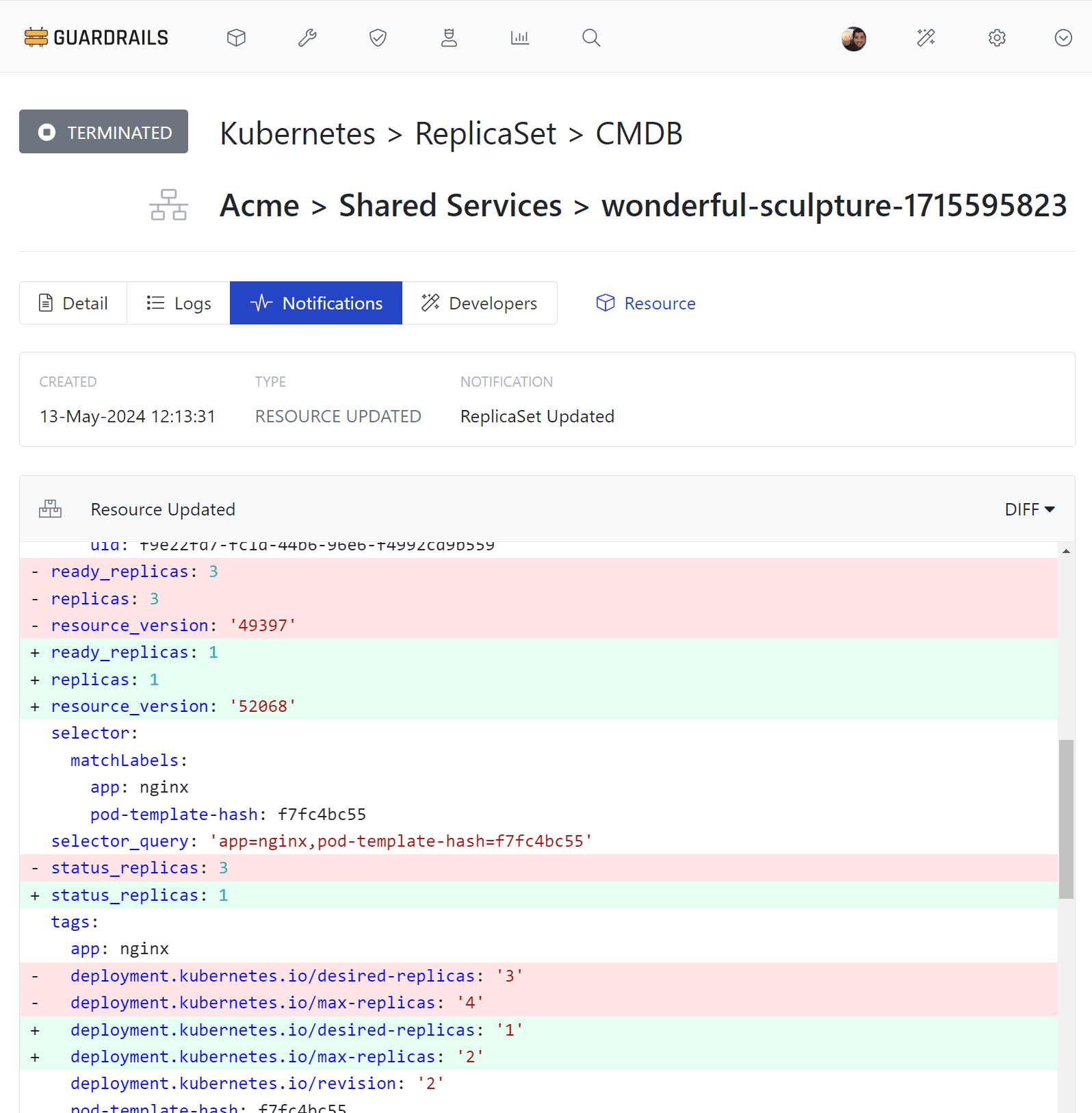This screenshot has width=1092, height=1113.
Task: Click the TERMINATED status badge
Action: (103, 131)
